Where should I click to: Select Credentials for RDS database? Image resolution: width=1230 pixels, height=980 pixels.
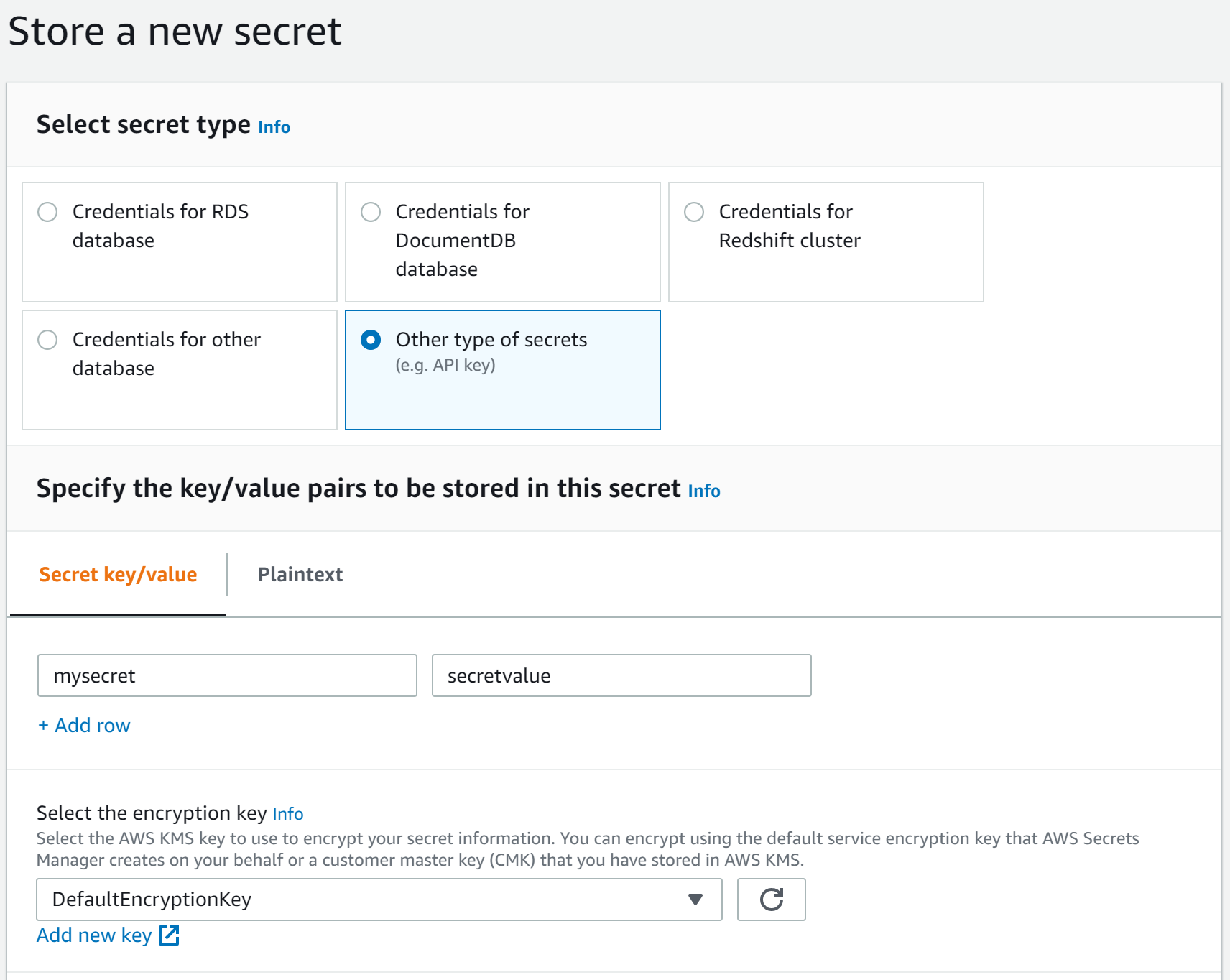[47, 212]
